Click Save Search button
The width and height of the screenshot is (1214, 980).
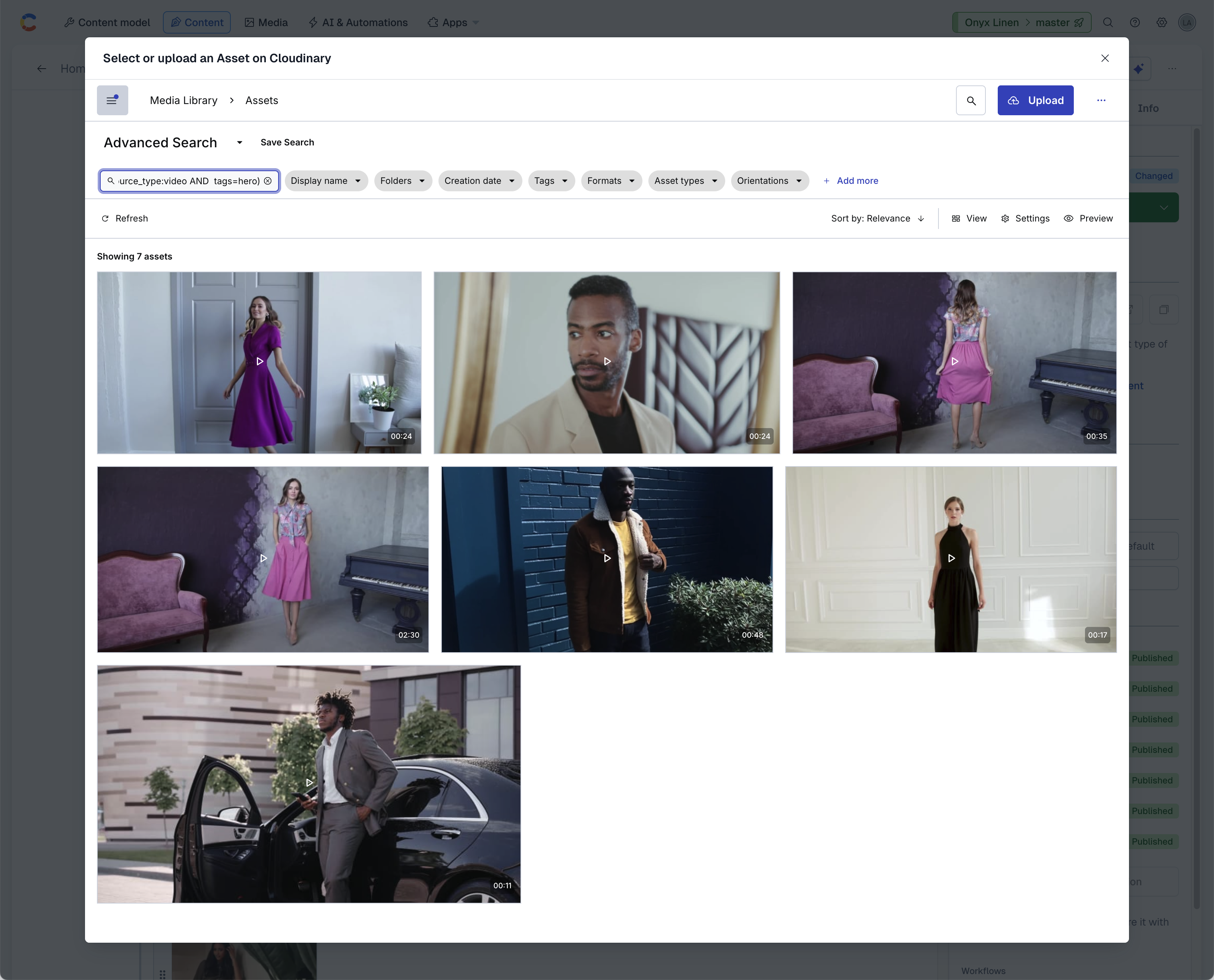287,143
